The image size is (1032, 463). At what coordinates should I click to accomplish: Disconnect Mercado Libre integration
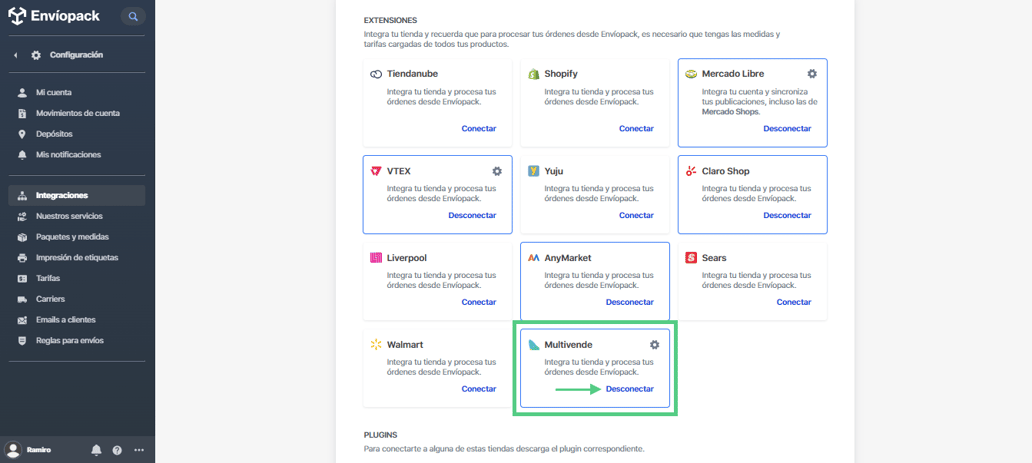pyautogui.click(x=787, y=128)
